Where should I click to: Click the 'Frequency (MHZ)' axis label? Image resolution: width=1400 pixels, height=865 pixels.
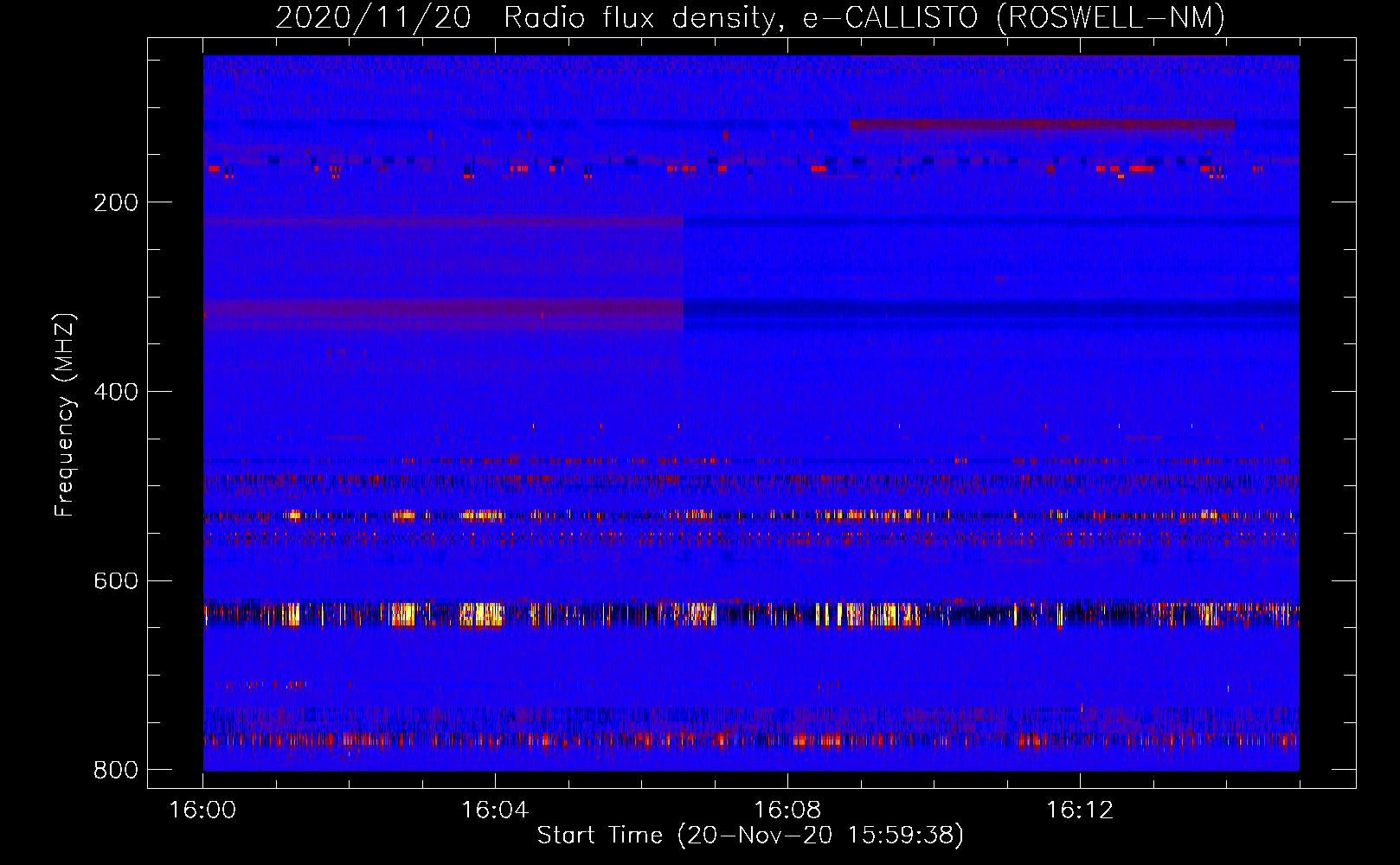(x=65, y=414)
